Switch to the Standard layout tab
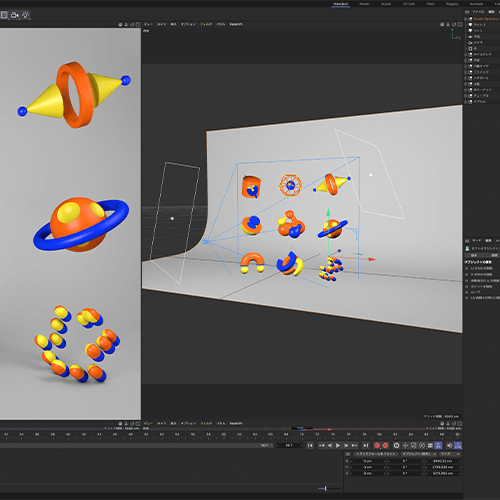Image resolution: width=500 pixels, height=500 pixels. (341, 4)
